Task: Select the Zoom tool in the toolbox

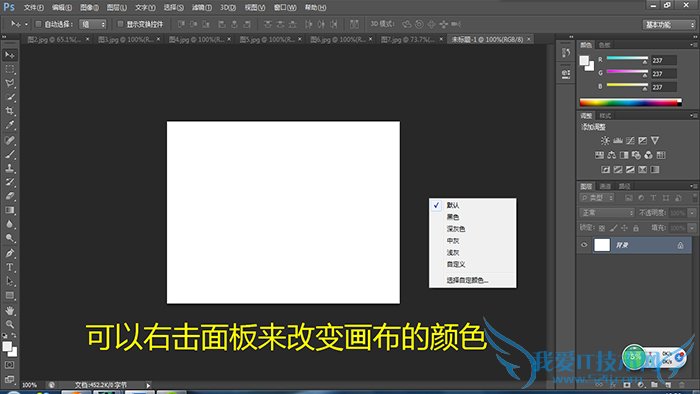Action: (10, 324)
